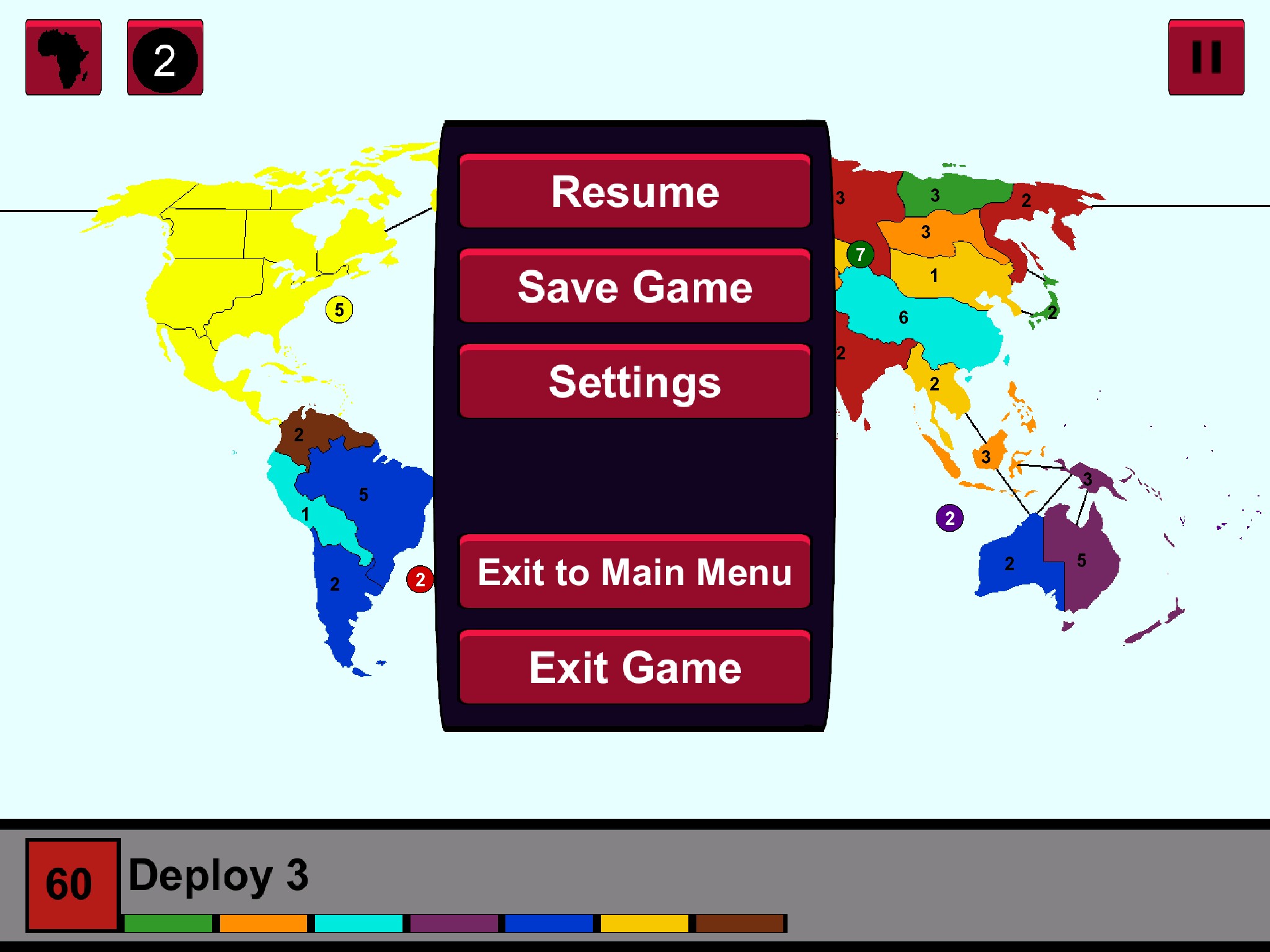
Task: Click the Exit Game button
Action: tap(634, 667)
